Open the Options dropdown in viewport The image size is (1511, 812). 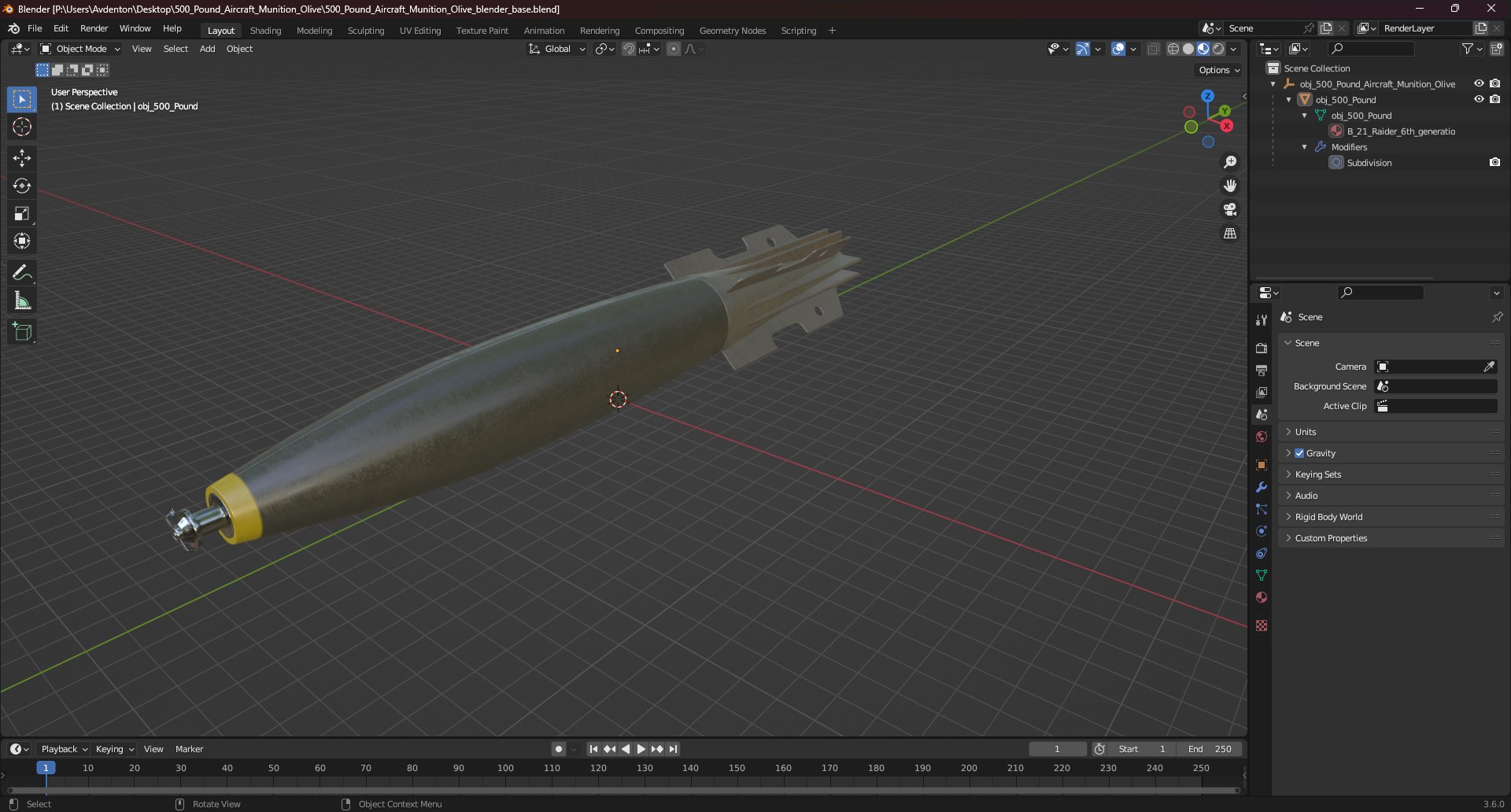1219,70
